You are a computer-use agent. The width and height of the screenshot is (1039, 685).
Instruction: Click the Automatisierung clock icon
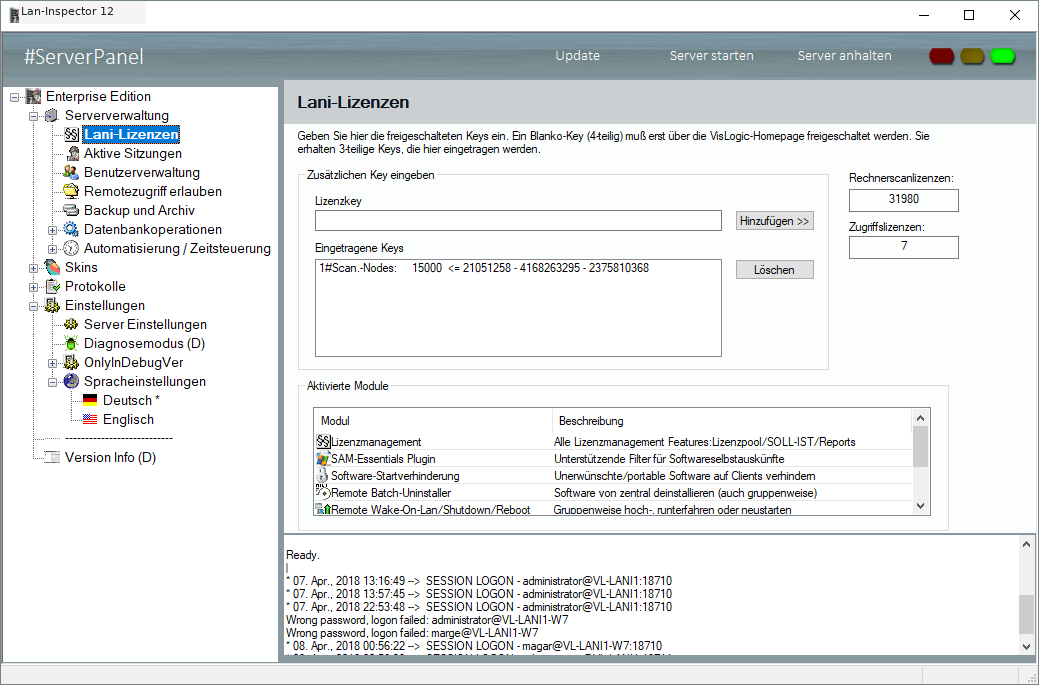click(72, 249)
